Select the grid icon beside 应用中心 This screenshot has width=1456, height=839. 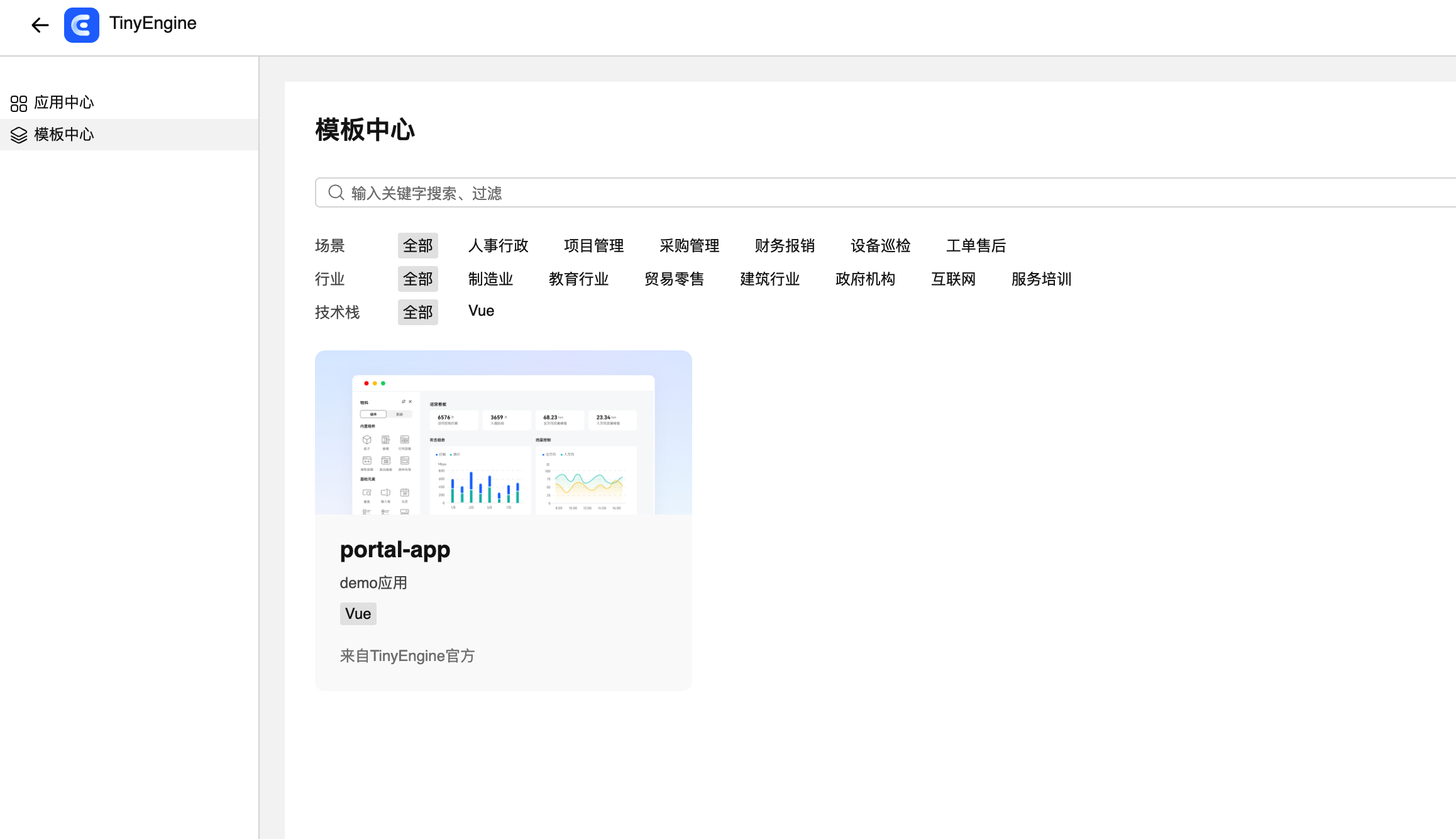point(18,103)
